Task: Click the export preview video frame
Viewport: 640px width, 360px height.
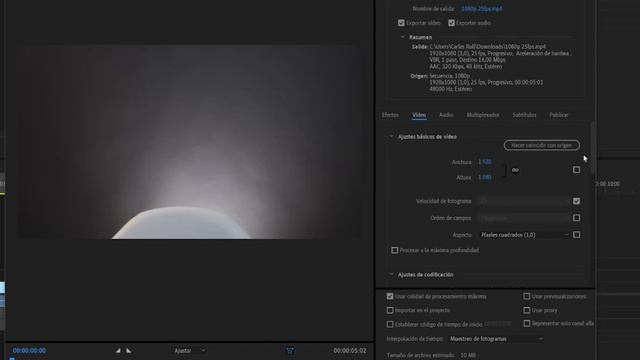Action: click(x=189, y=142)
